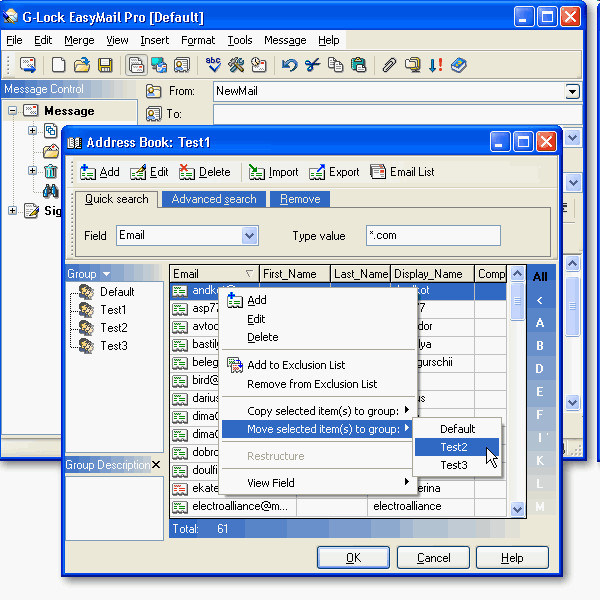The image size is (600, 600).
Task: Click the OK button
Action: click(353, 558)
